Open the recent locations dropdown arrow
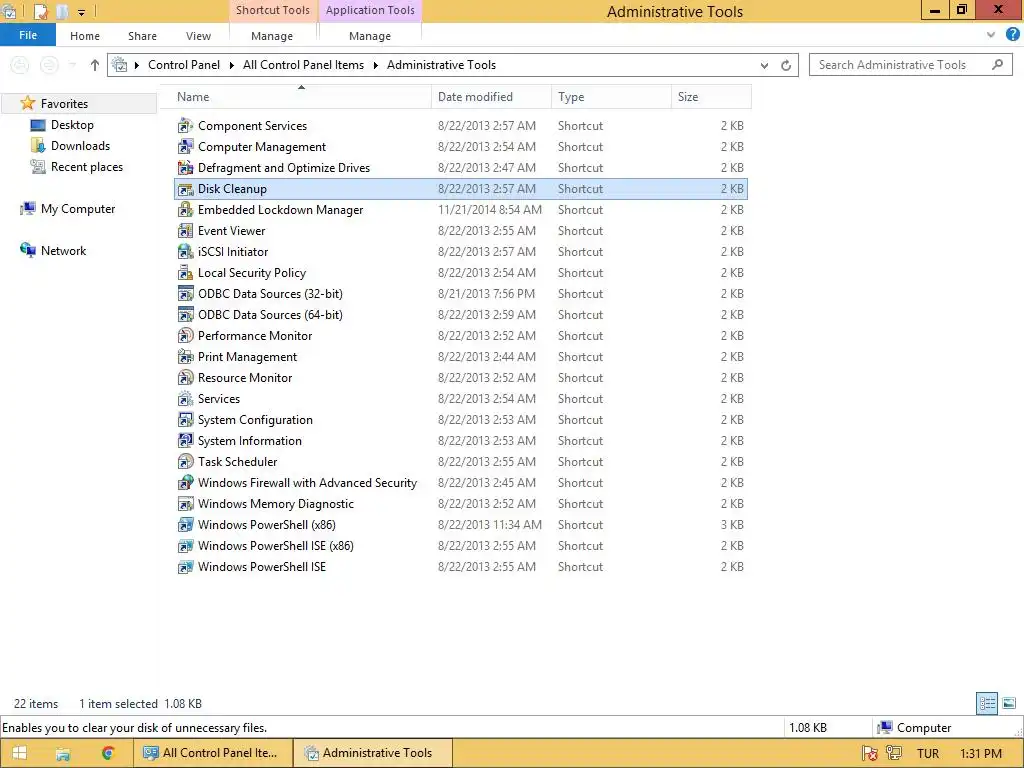The image size is (1024, 768). [72, 65]
